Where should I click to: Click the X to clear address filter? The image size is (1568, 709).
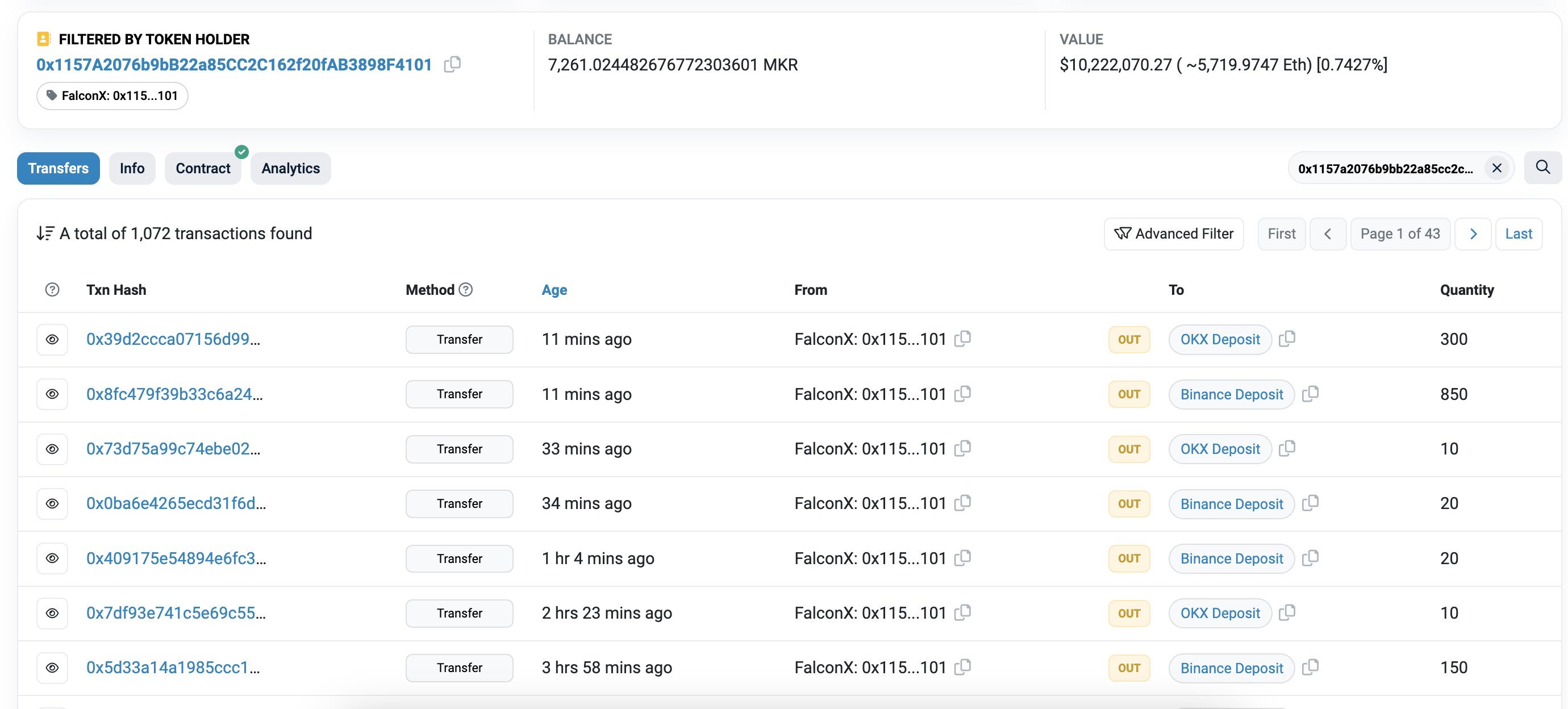pos(1497,168)
